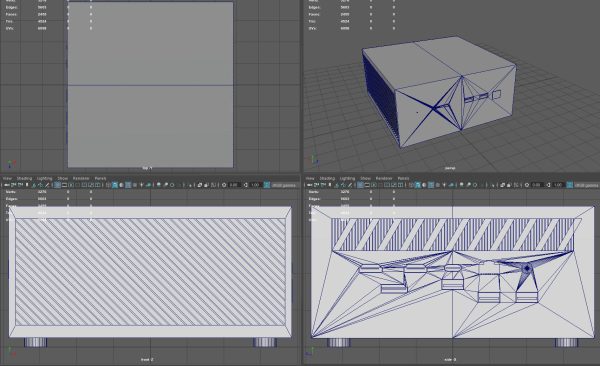600x366 pixels.
Task: Click 2D Pan/Zoom icon in front panel toolbar
Action: click(41, 185)
